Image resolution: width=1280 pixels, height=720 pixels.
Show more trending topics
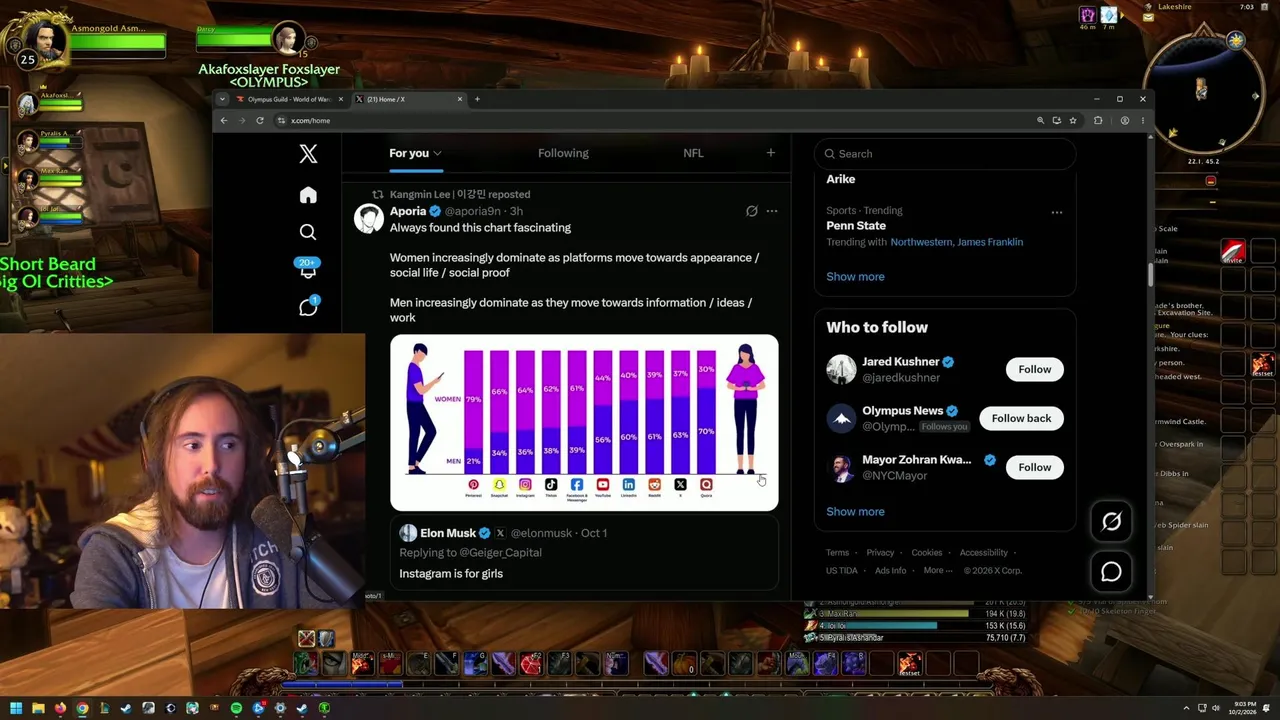click(855, 276)
